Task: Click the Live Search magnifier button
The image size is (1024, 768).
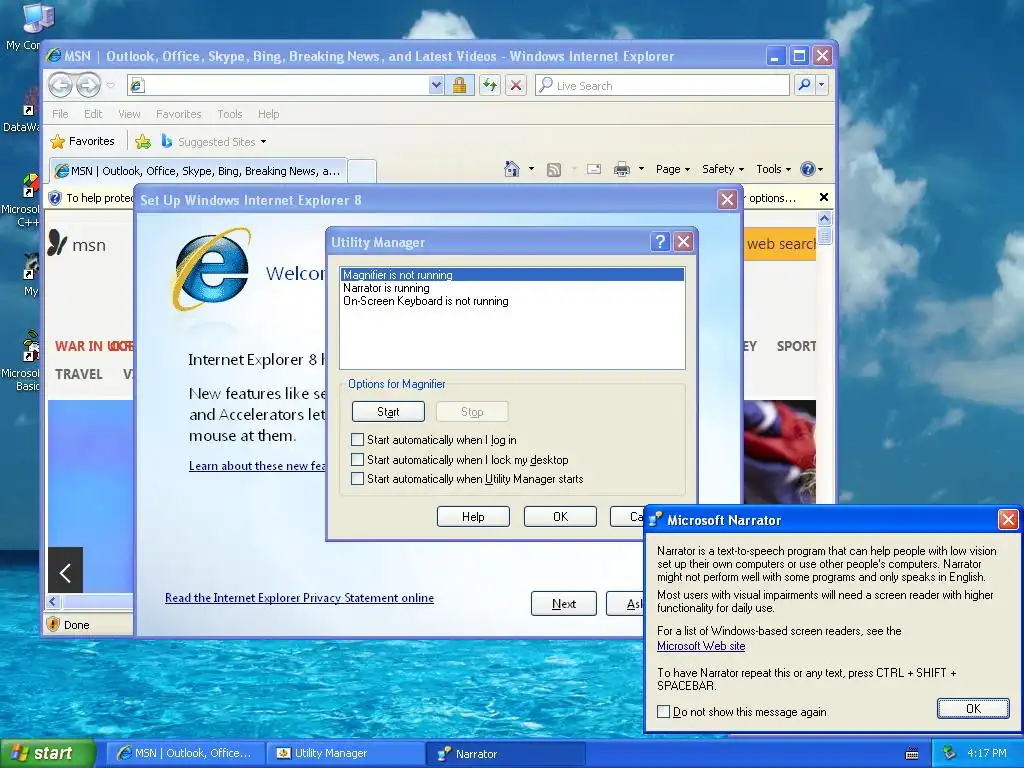Action: (805, 85)
